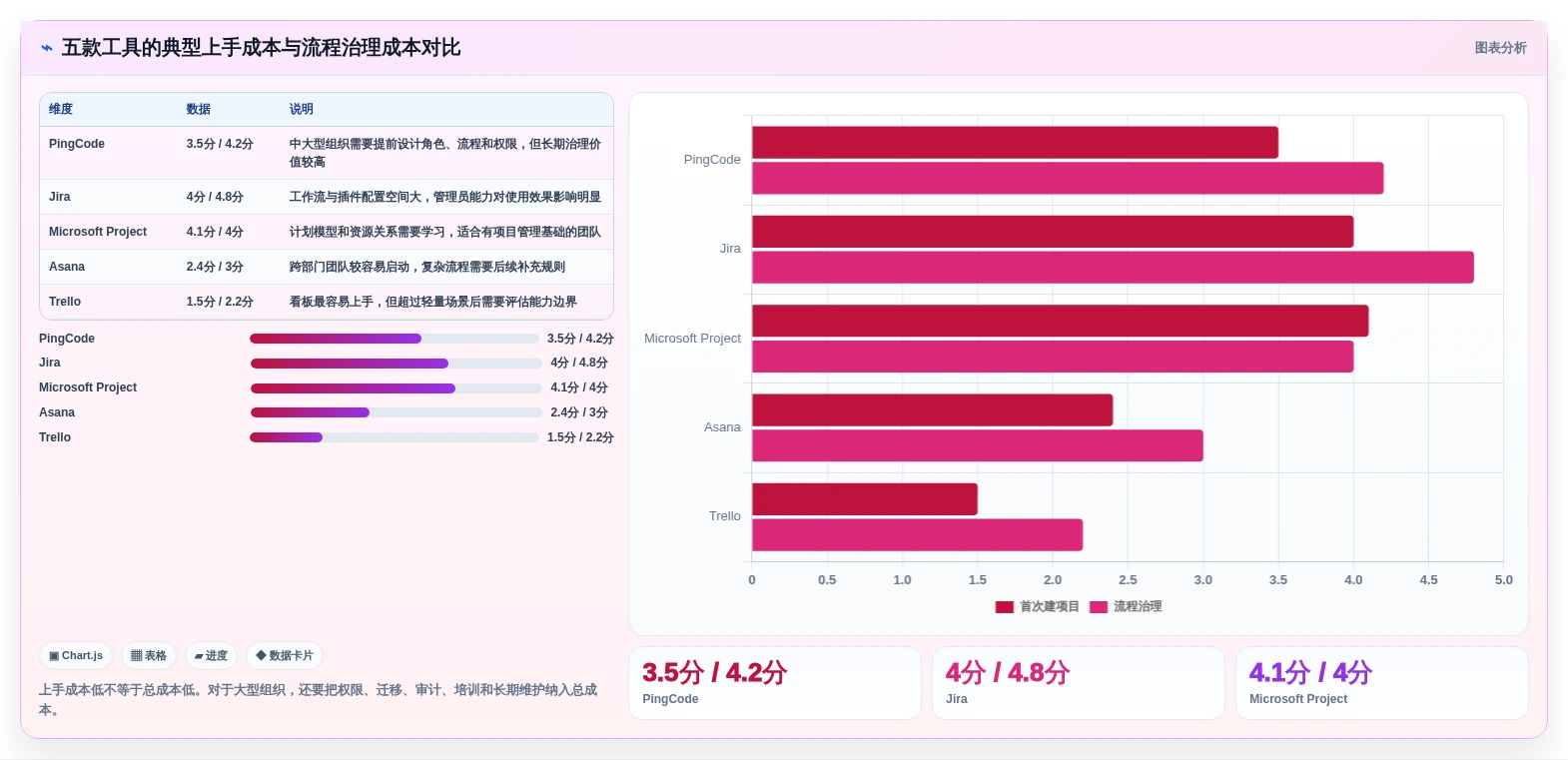The height and width of the screenshot is (760, 1568).
Task: Click the chart title 五款工具的典型上手成本
Action: (x=262, y=48)
